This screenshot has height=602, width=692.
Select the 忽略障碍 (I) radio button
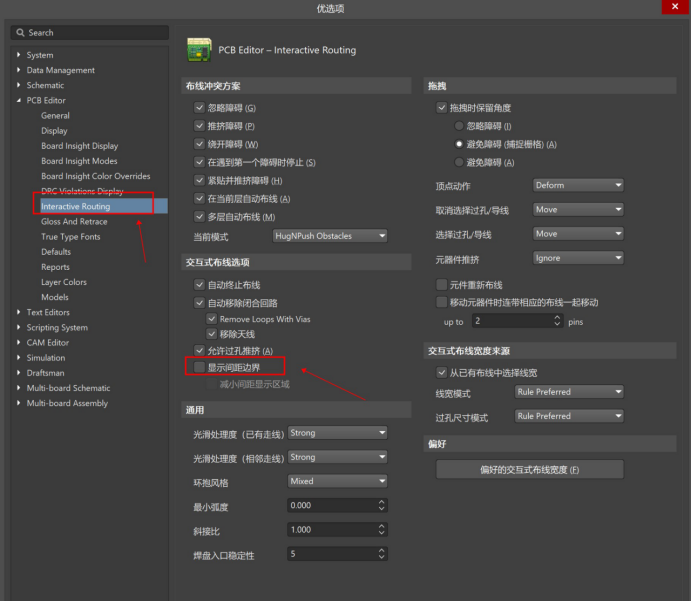(459, 126)
